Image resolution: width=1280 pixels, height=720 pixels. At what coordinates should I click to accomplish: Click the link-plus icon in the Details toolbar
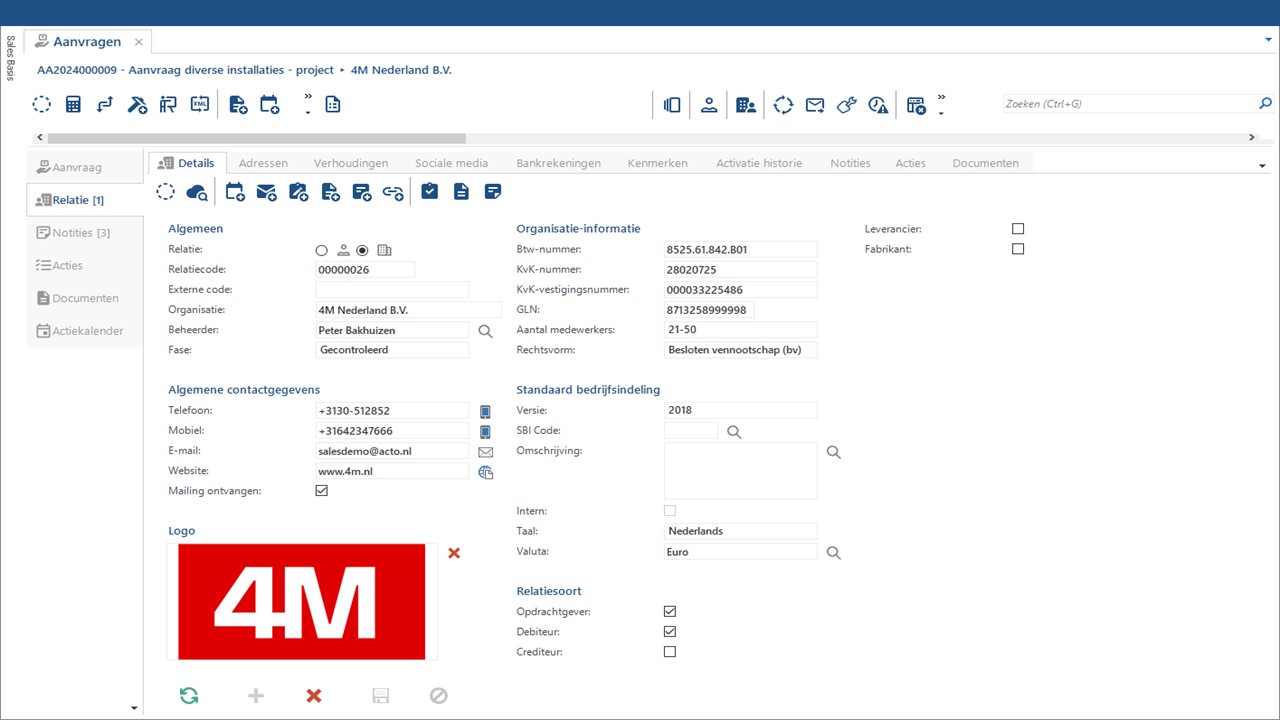point(394,192)
